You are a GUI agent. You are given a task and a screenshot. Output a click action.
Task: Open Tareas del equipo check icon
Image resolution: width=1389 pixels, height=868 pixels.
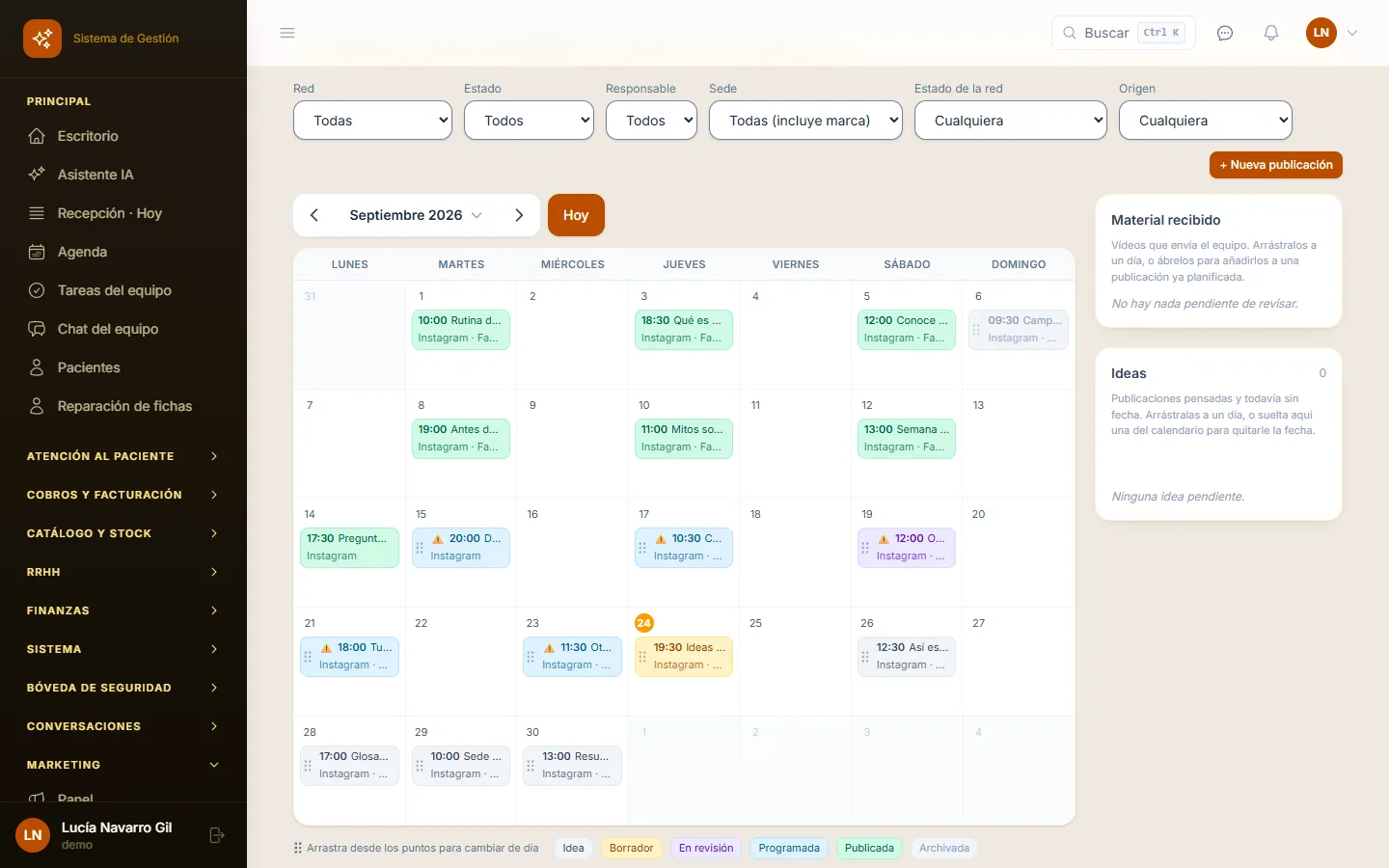[x=37, y=290]
